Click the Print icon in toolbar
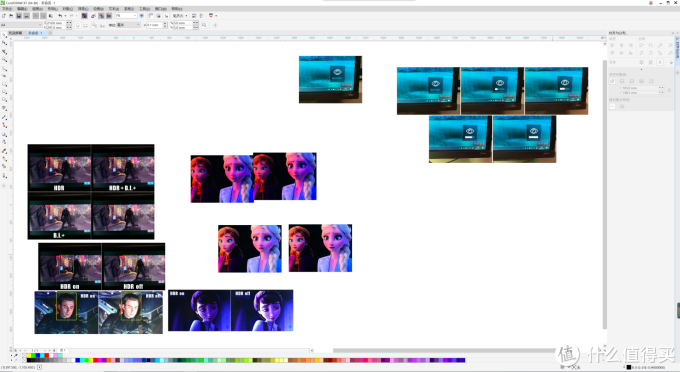 26,16
